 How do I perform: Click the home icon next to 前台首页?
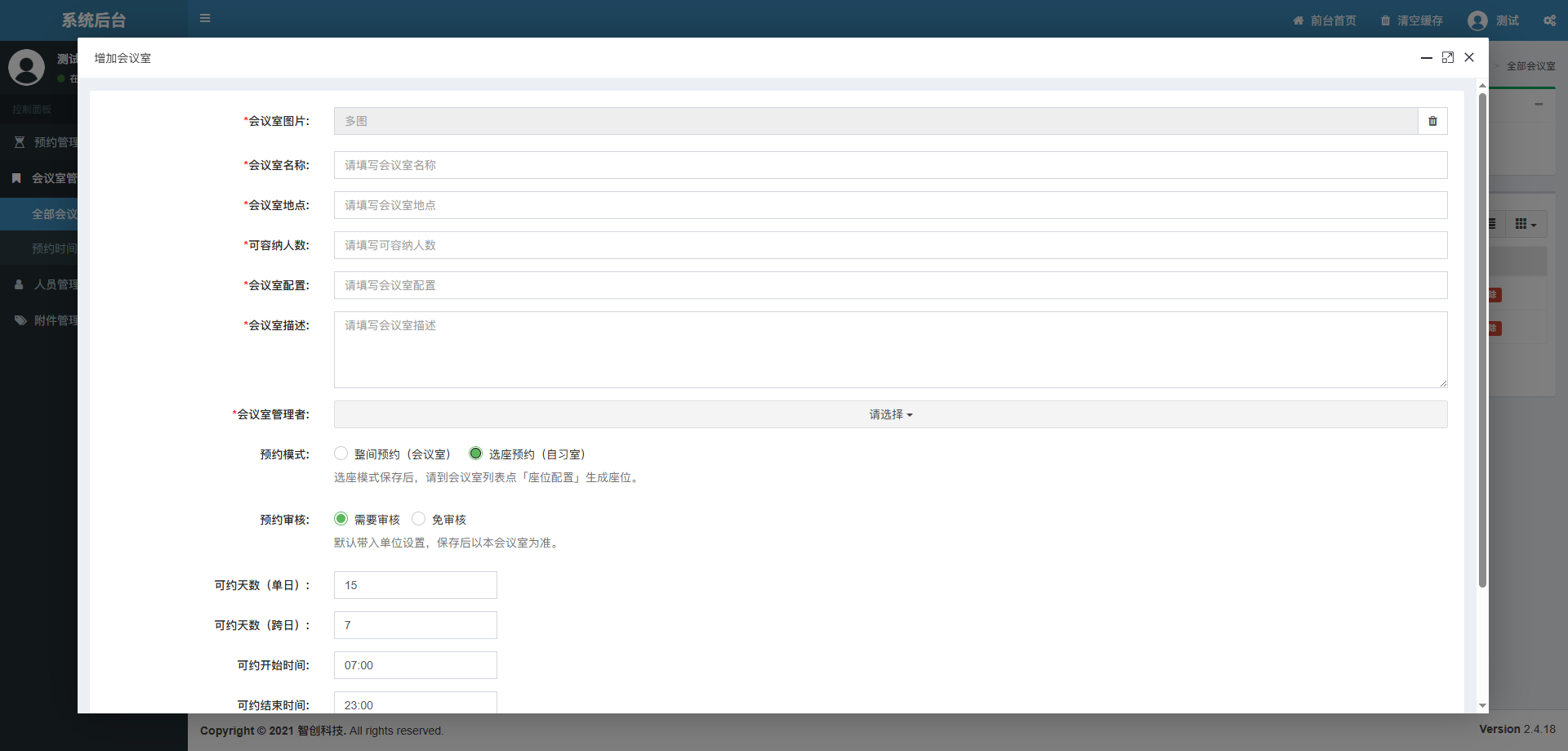[1298, 20]
